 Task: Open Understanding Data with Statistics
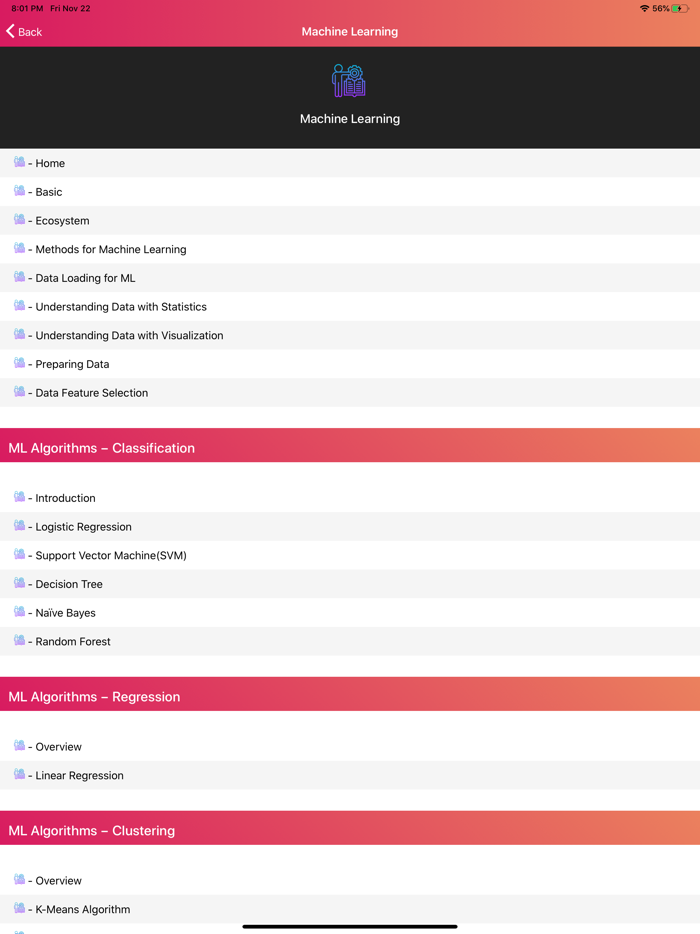coord(350,307)
